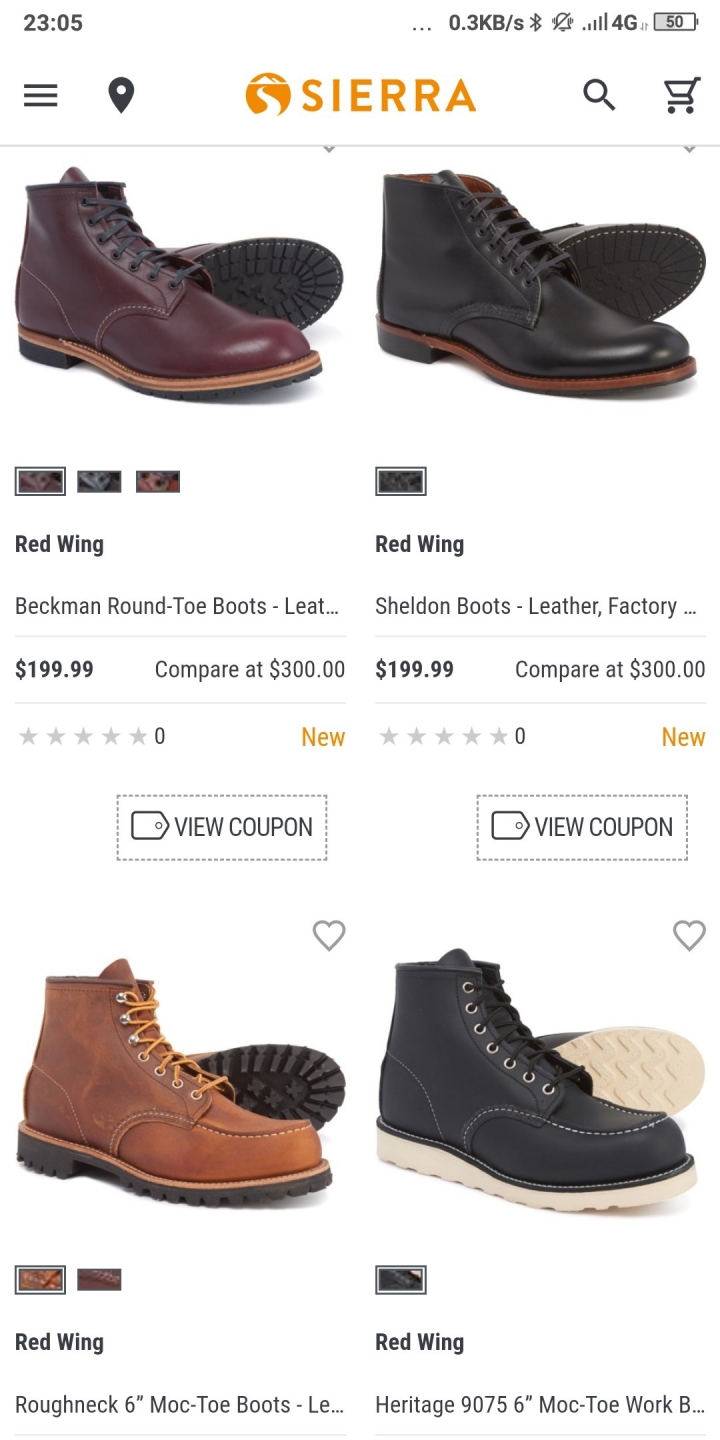The image size is (720, 1440).
Task: Open the shopping cart icon
Action: pyautogui.click(x=681, y=96)
